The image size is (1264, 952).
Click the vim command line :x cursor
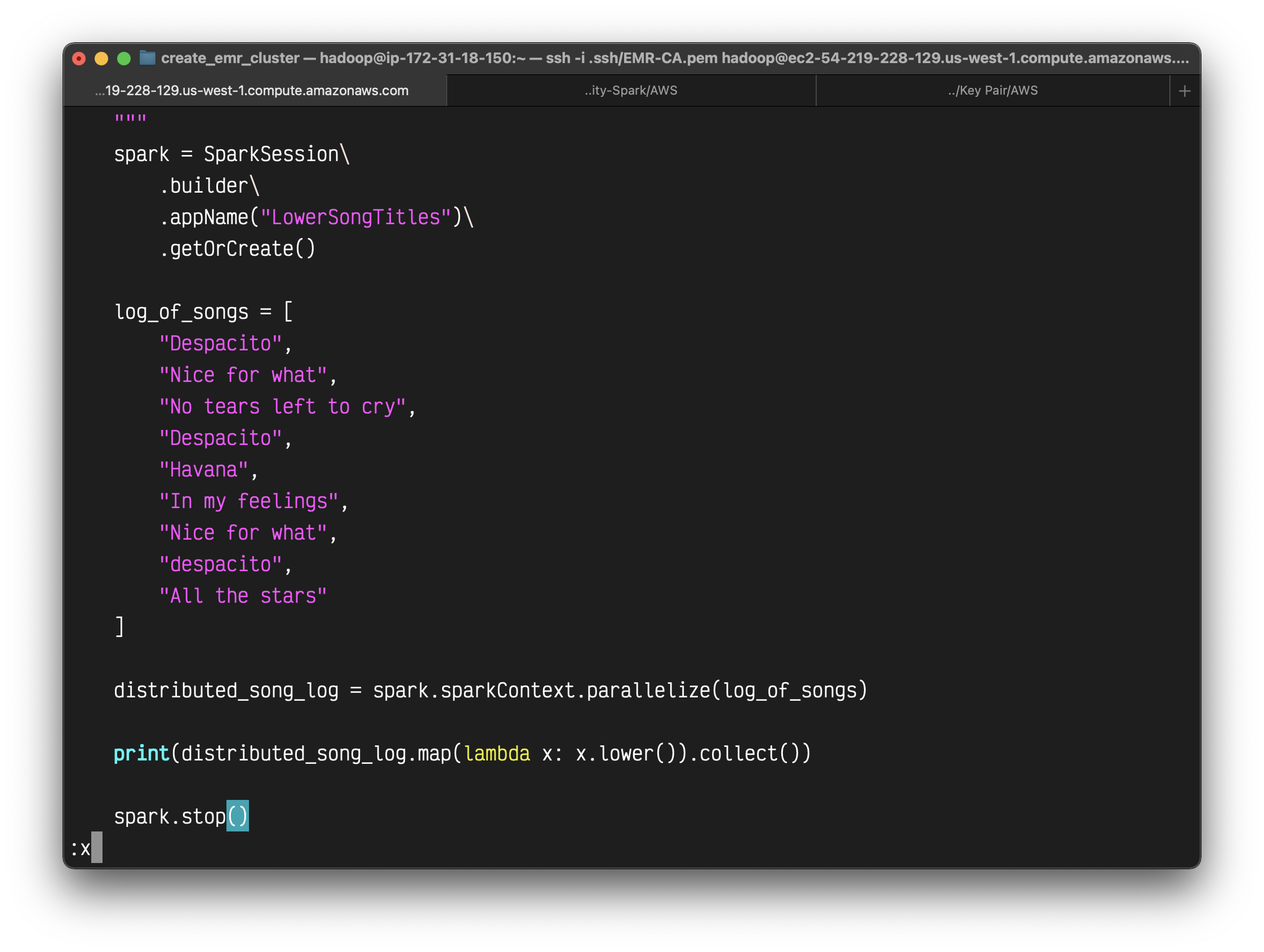(x=96, y=847)
